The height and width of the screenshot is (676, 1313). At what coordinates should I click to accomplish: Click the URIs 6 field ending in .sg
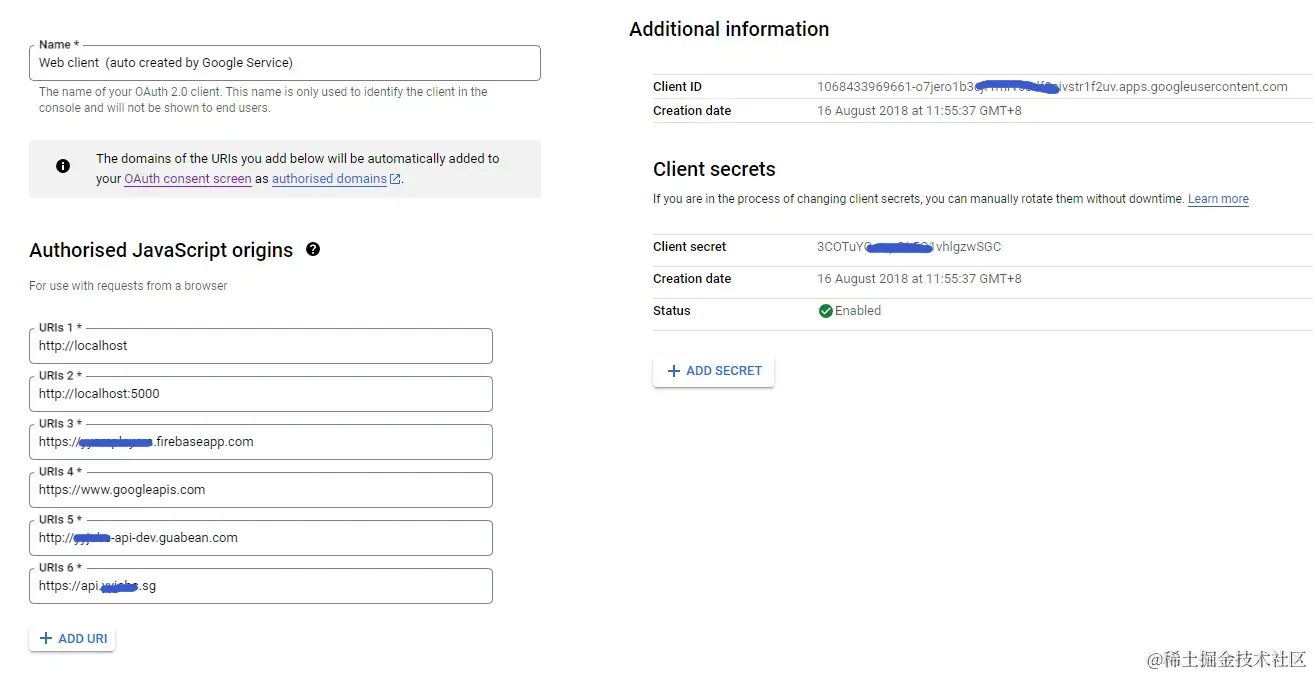click(260, 586)
